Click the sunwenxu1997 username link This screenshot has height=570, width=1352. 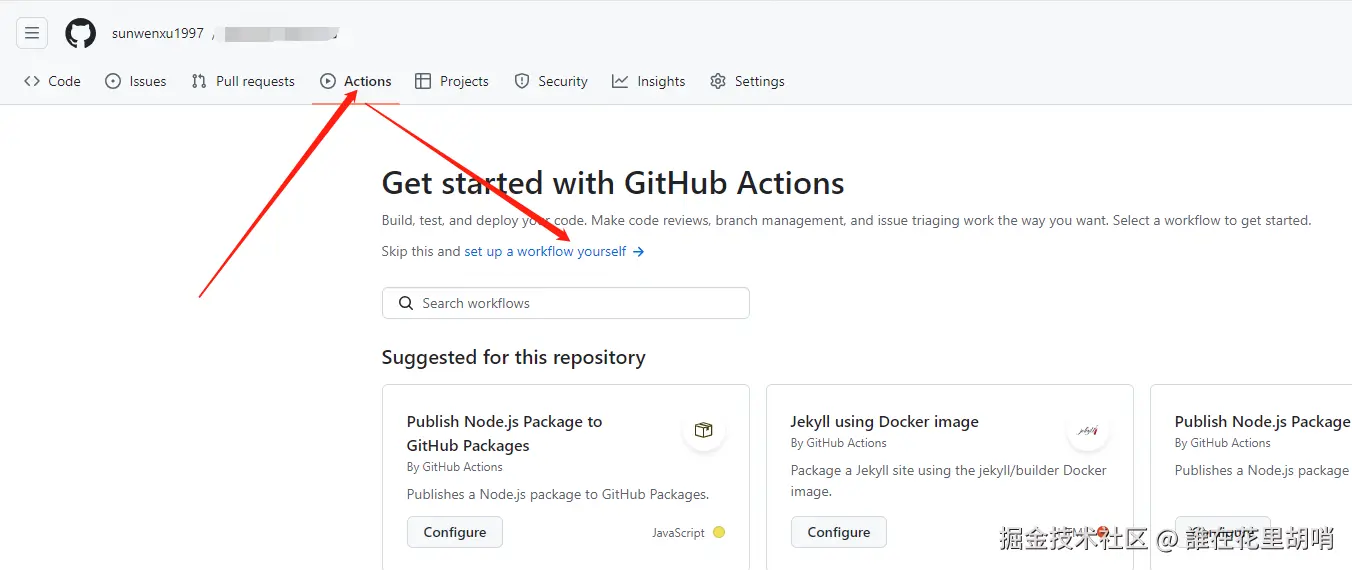coord(158,33)
